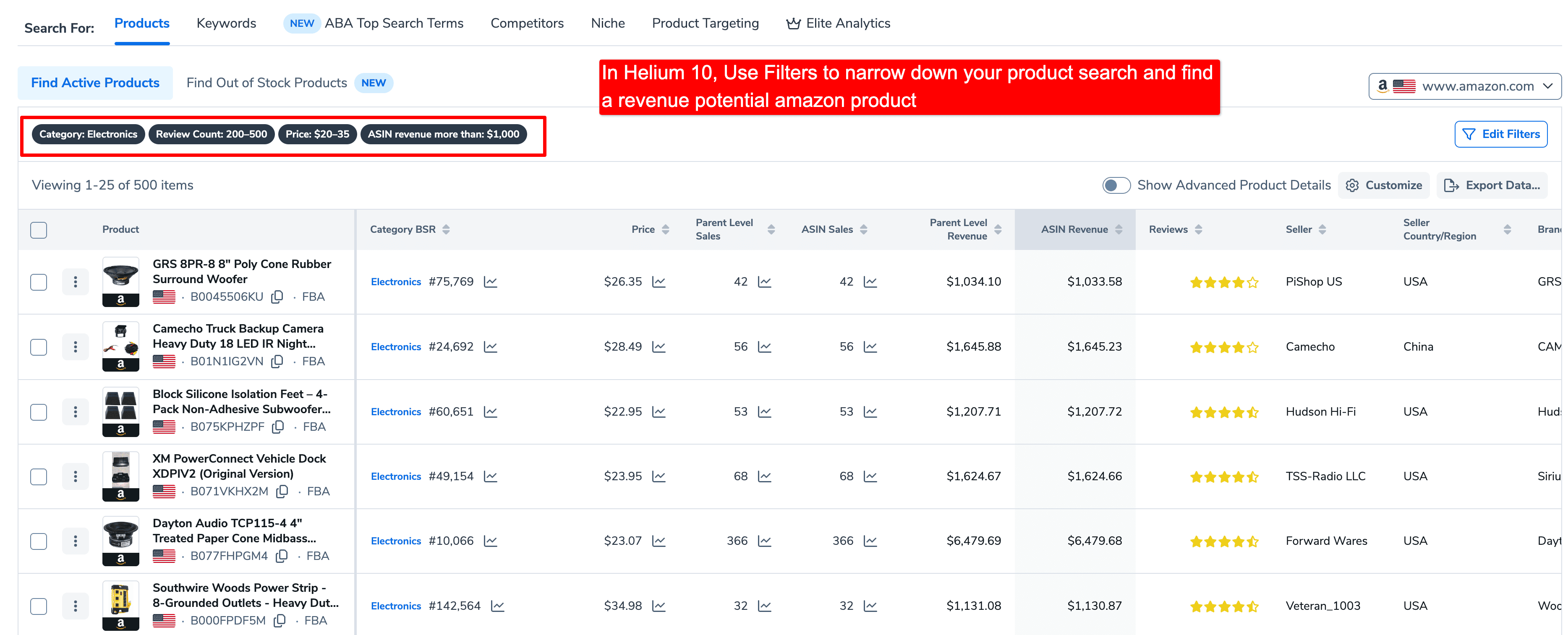This screenshot has width=1568, height=635.
Task: Click ASIN revenue more than $1,000 chip
Action: point(443,134)
